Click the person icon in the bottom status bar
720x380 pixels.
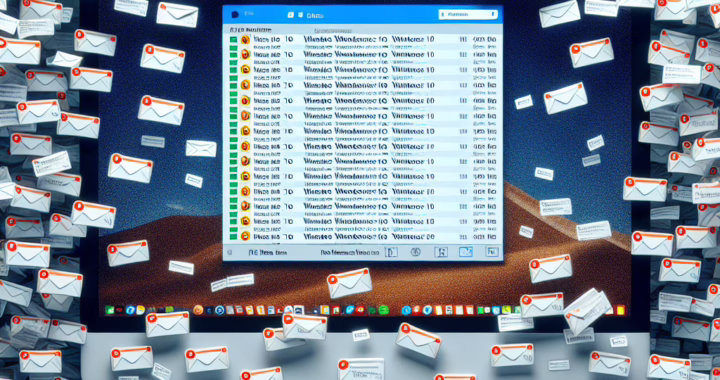tap(441, 252)
